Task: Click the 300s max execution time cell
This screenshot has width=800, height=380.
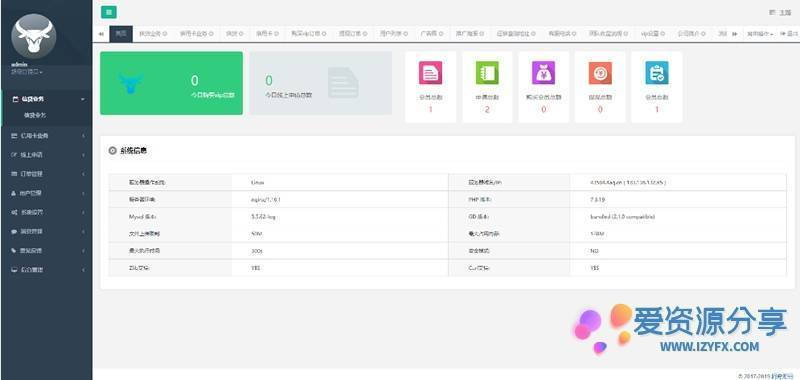Action: point(340,250)
